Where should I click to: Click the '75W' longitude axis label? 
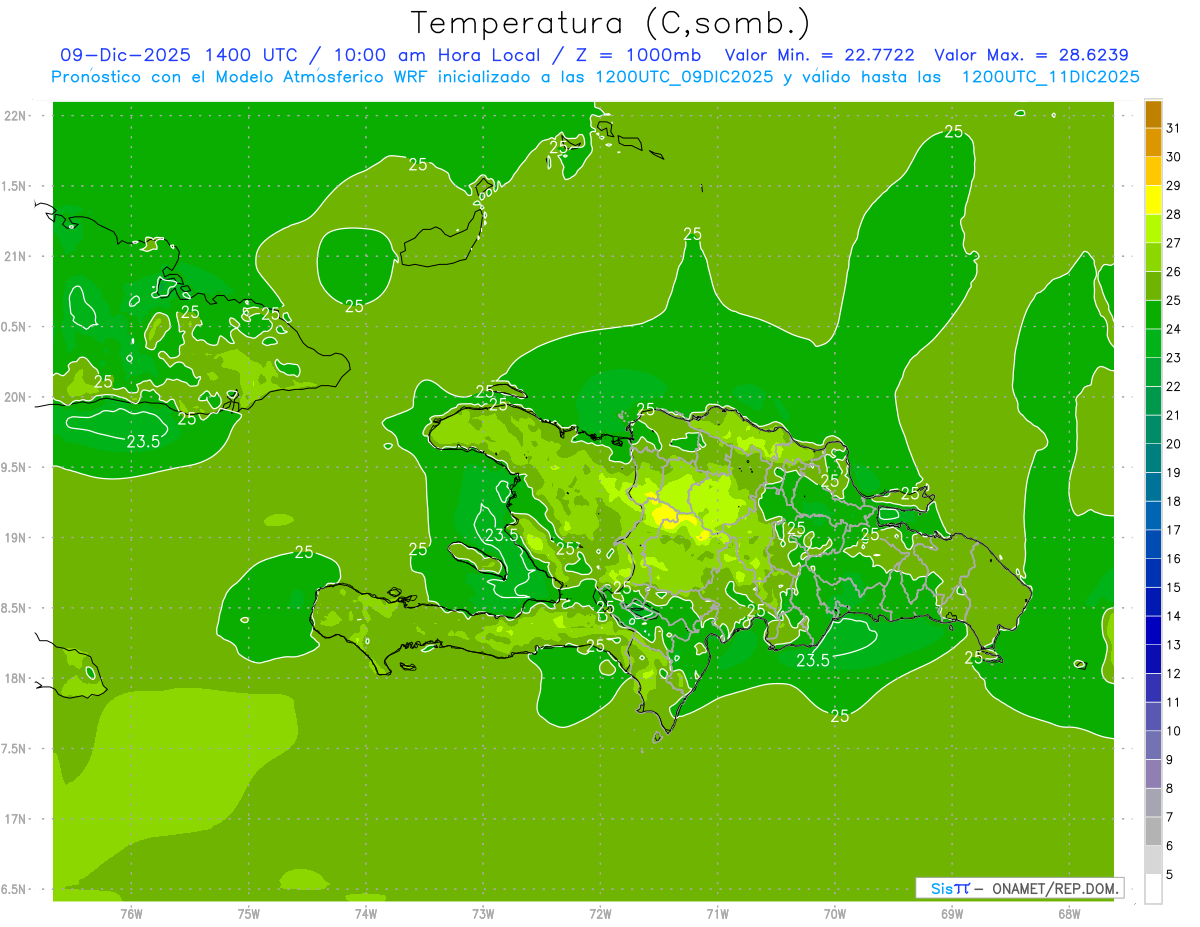tap(249, 913)
